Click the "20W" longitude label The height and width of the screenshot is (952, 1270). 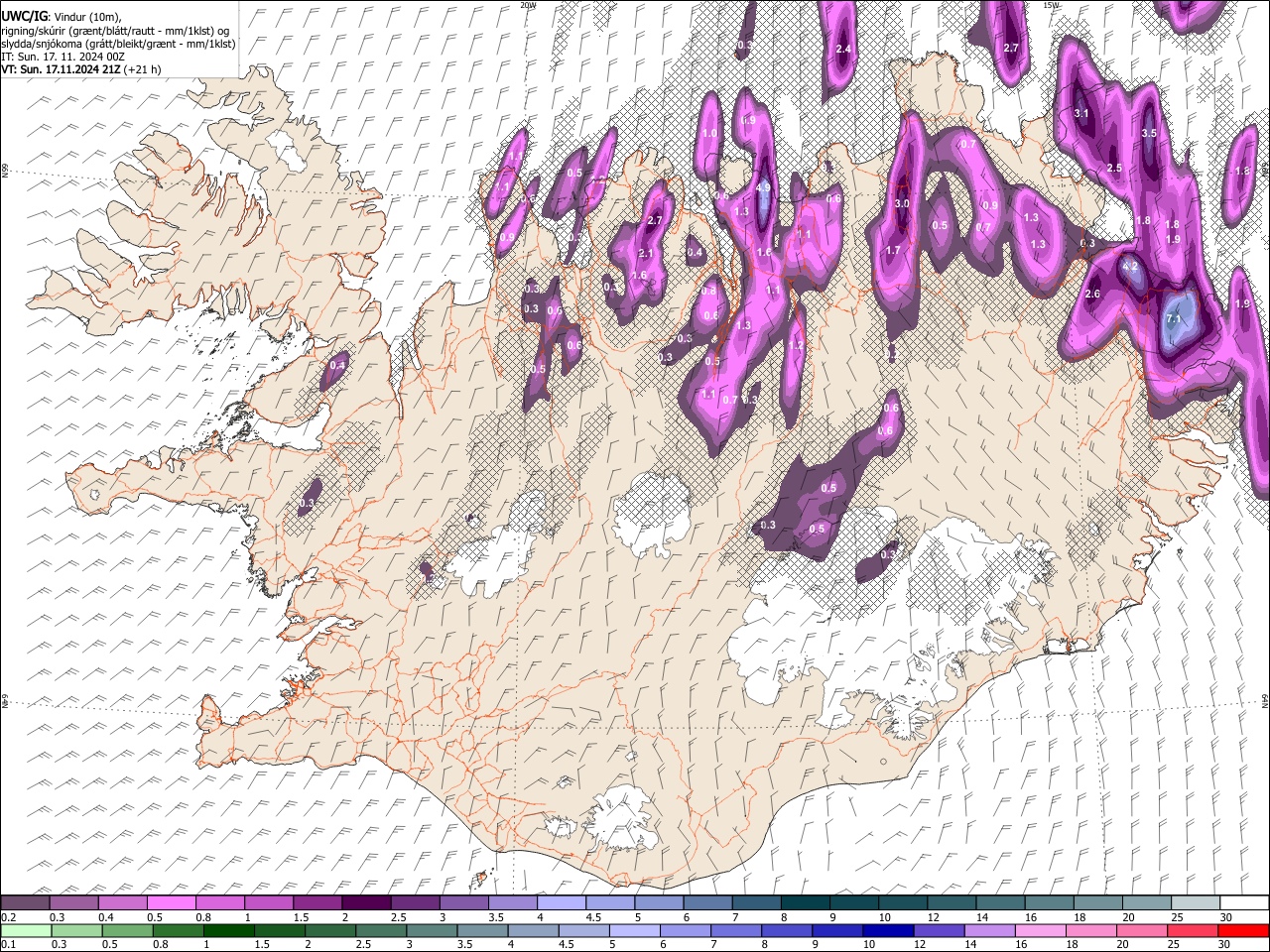pos(527,5)
